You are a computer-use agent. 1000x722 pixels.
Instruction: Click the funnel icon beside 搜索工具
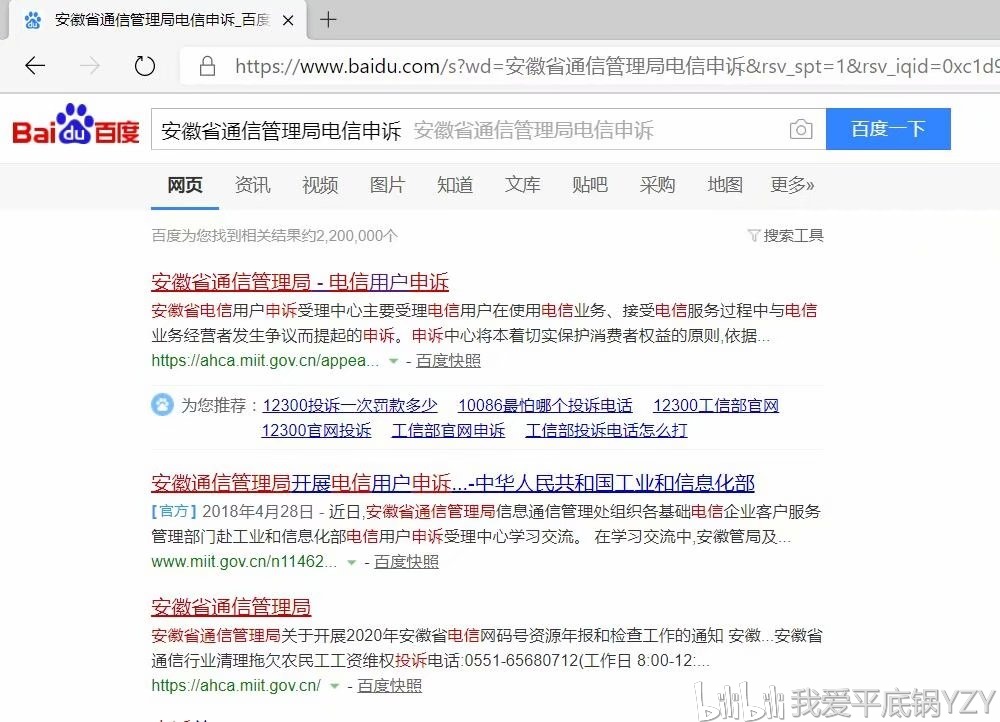pyautogui.click(x=754, y=236)
